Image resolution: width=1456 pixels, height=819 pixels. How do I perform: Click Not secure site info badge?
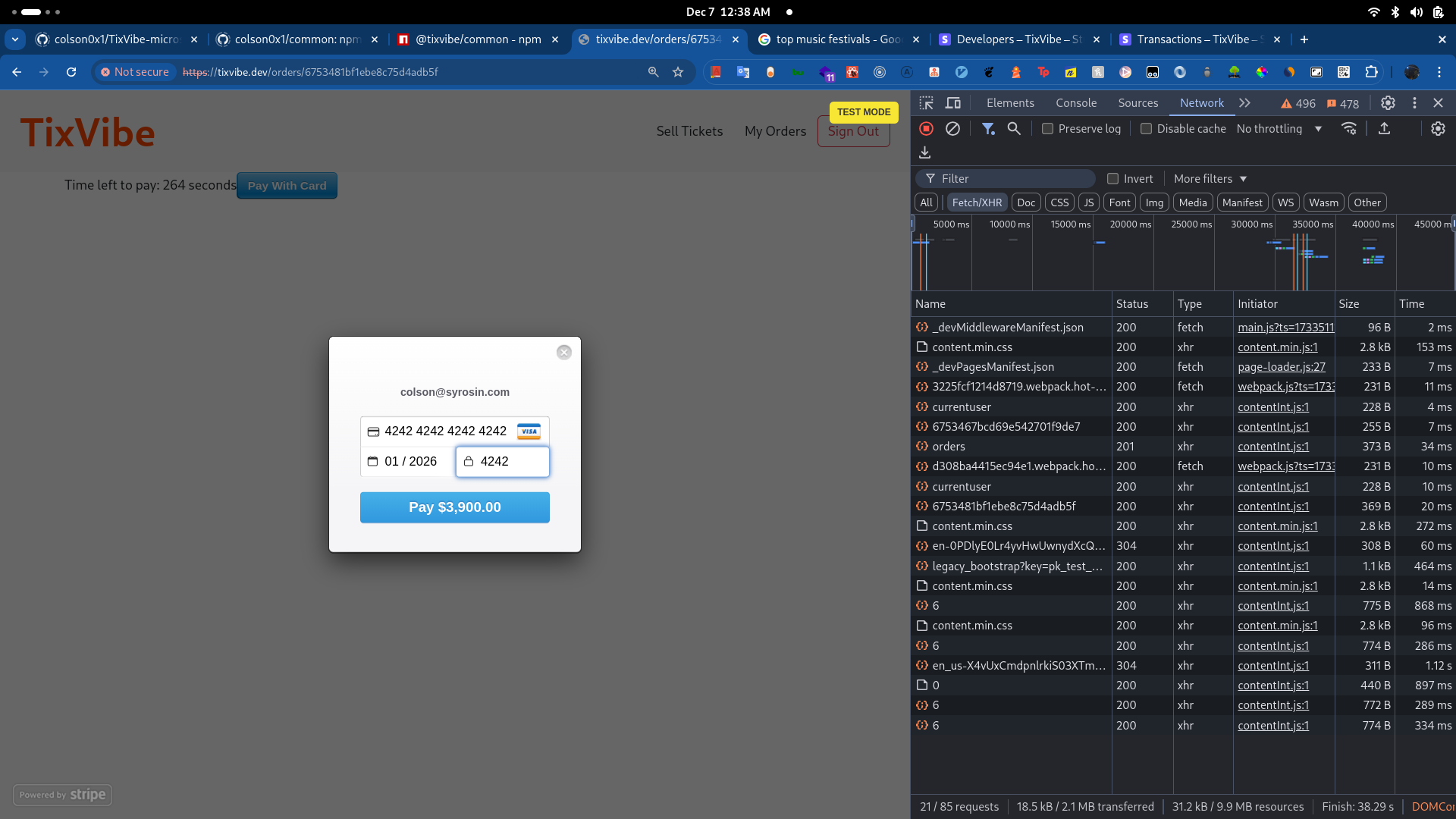pyautogui.click(x=135, y=72)
